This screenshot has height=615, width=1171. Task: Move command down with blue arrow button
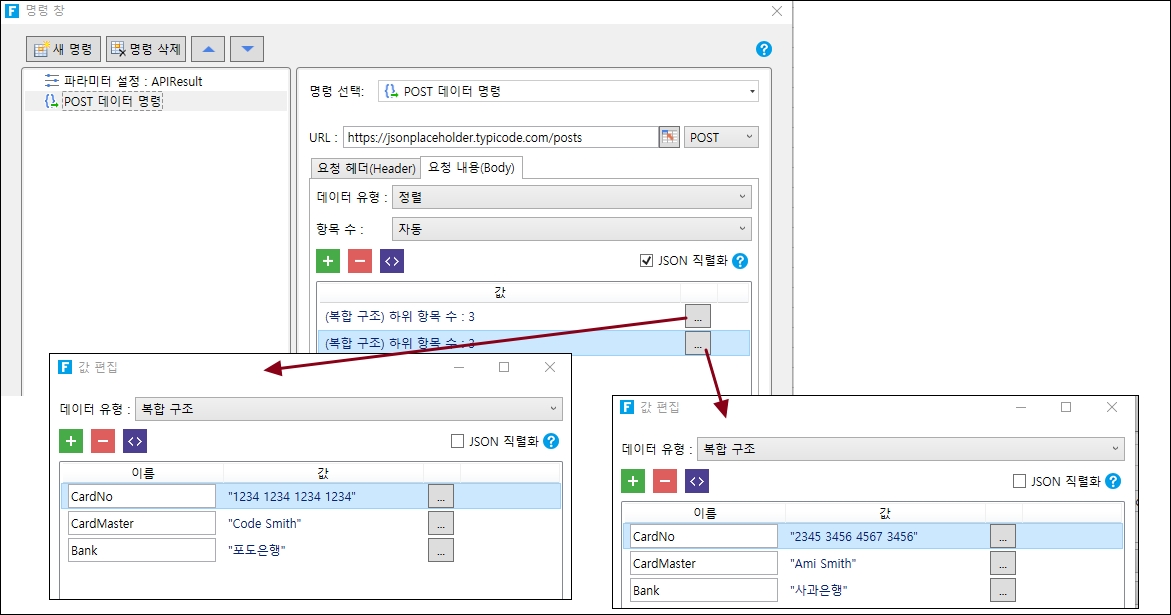(x=247, y=49)
